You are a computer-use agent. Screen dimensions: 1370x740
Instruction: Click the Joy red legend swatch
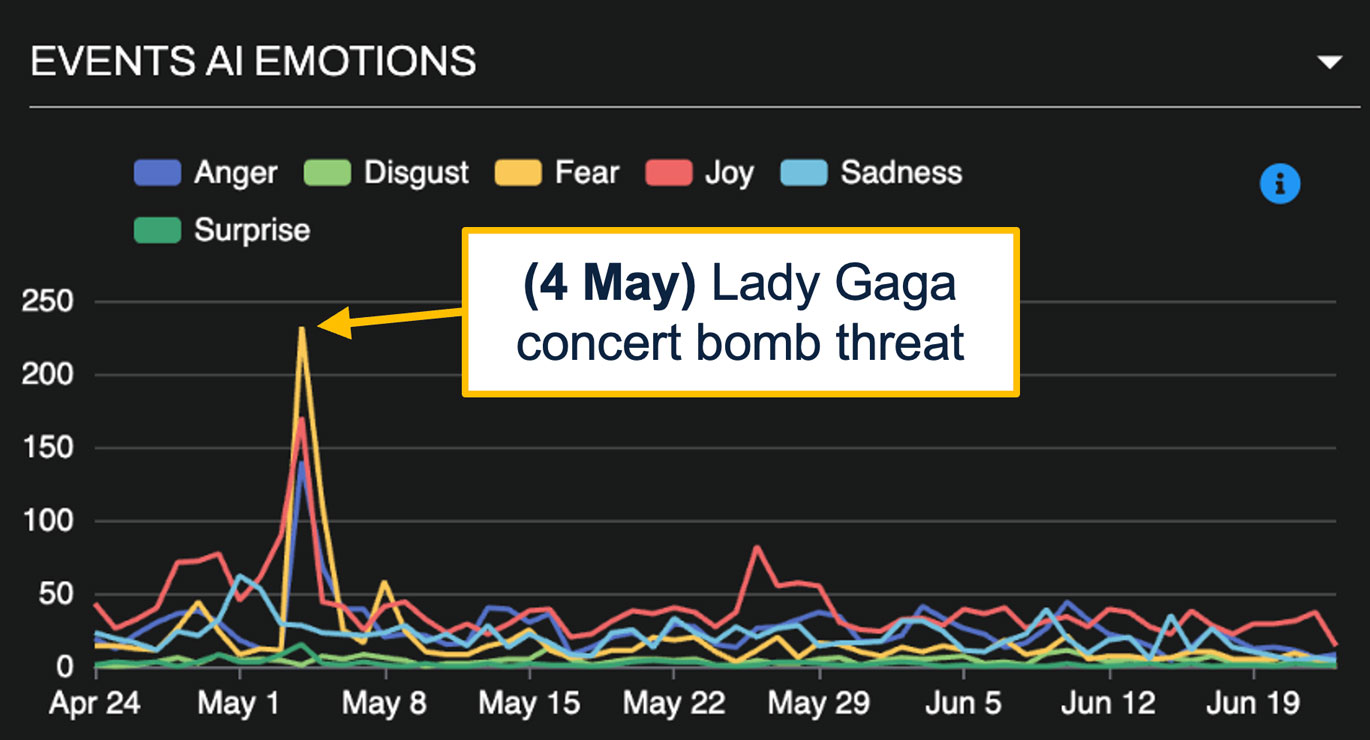[x=669, y=173]
